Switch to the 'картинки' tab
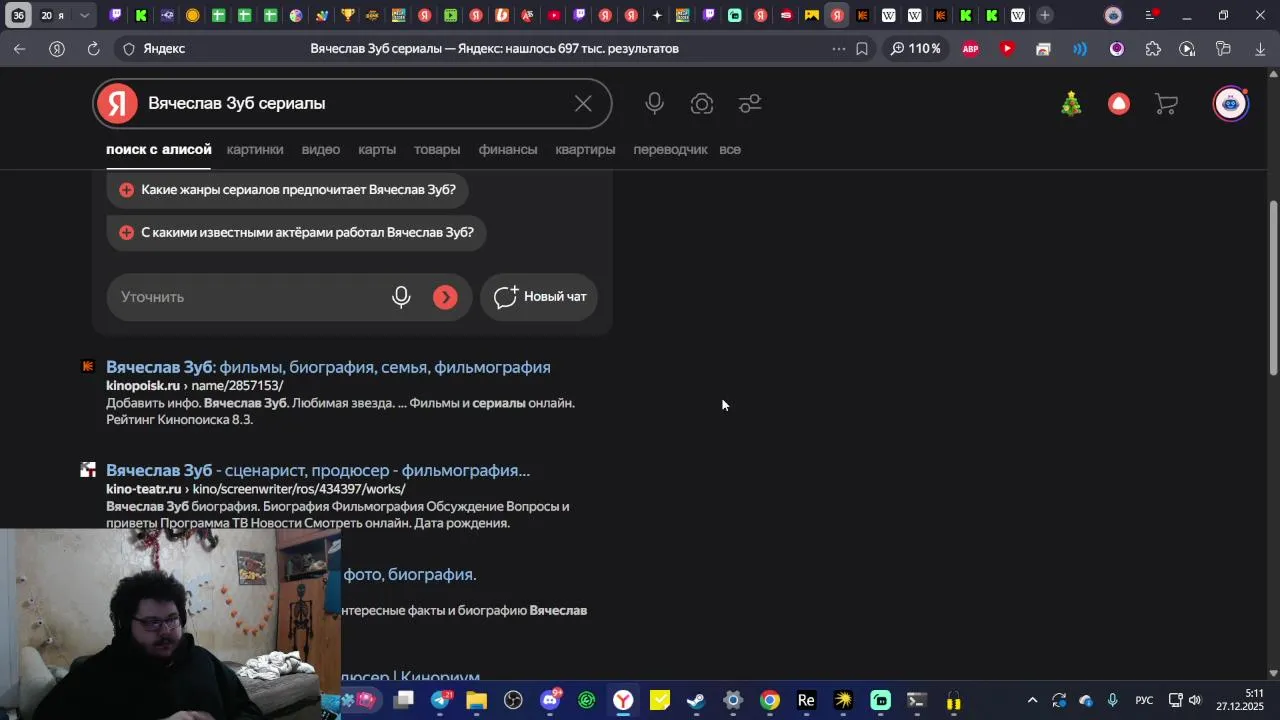Screen dimensions: 1280x720 255,149
